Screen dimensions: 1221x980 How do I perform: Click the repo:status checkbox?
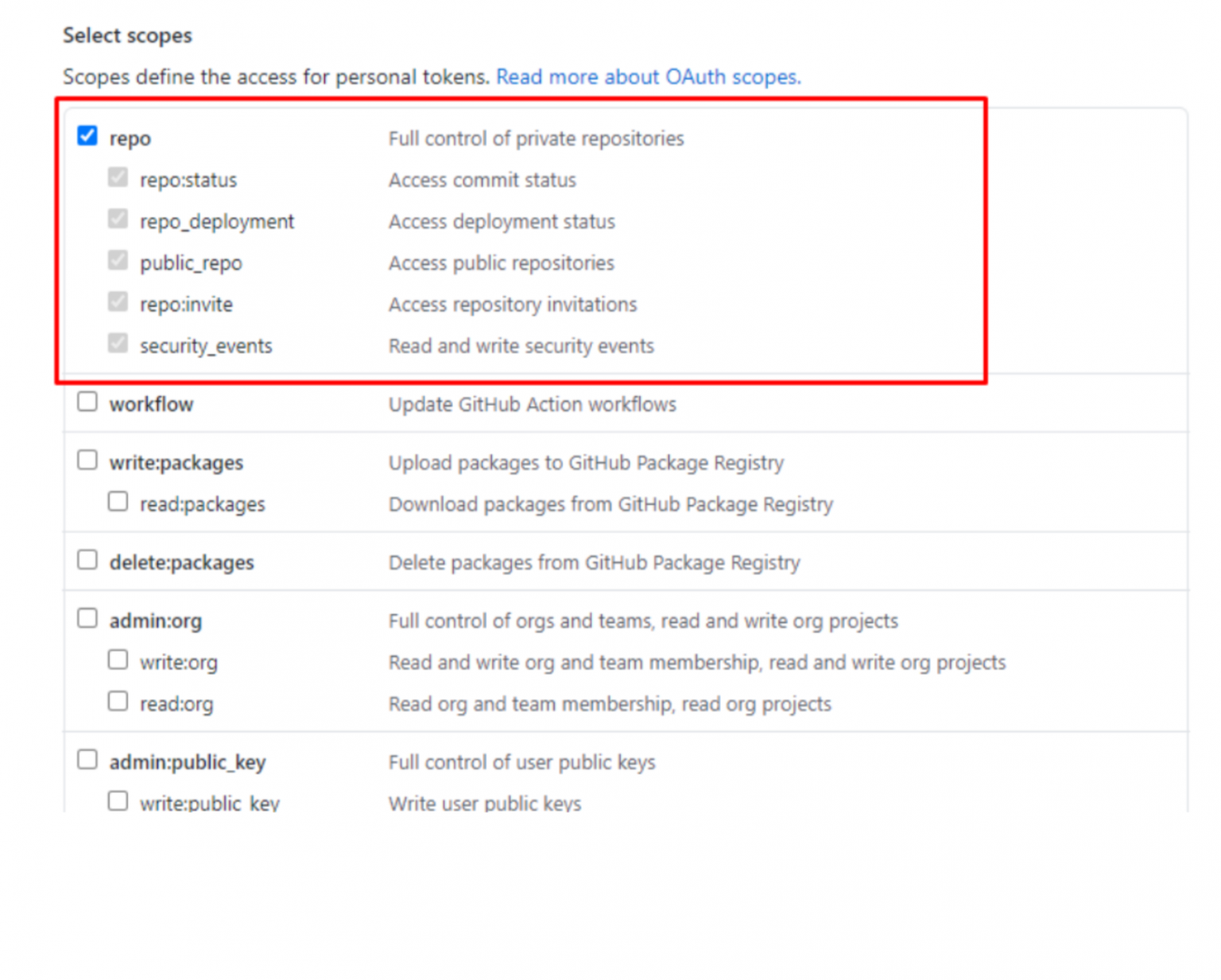point(118,176)
